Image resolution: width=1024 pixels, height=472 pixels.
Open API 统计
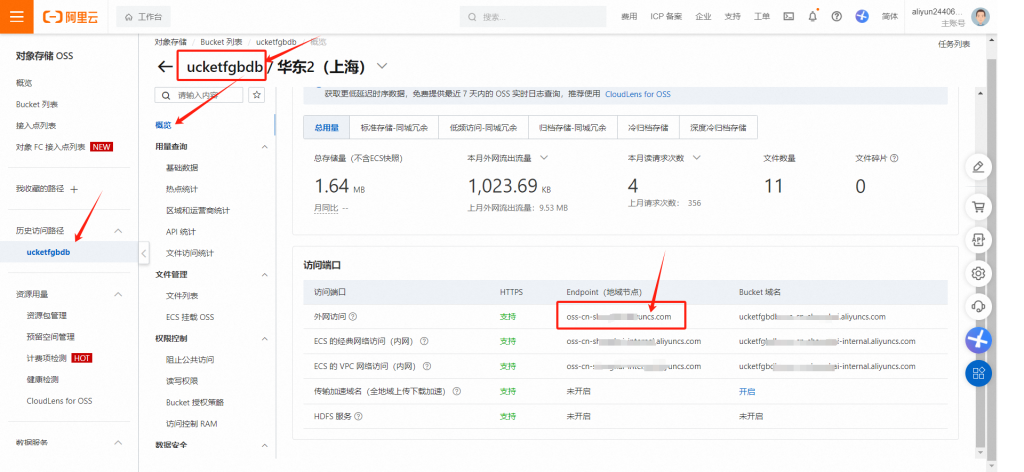click(x=181, y=232)
